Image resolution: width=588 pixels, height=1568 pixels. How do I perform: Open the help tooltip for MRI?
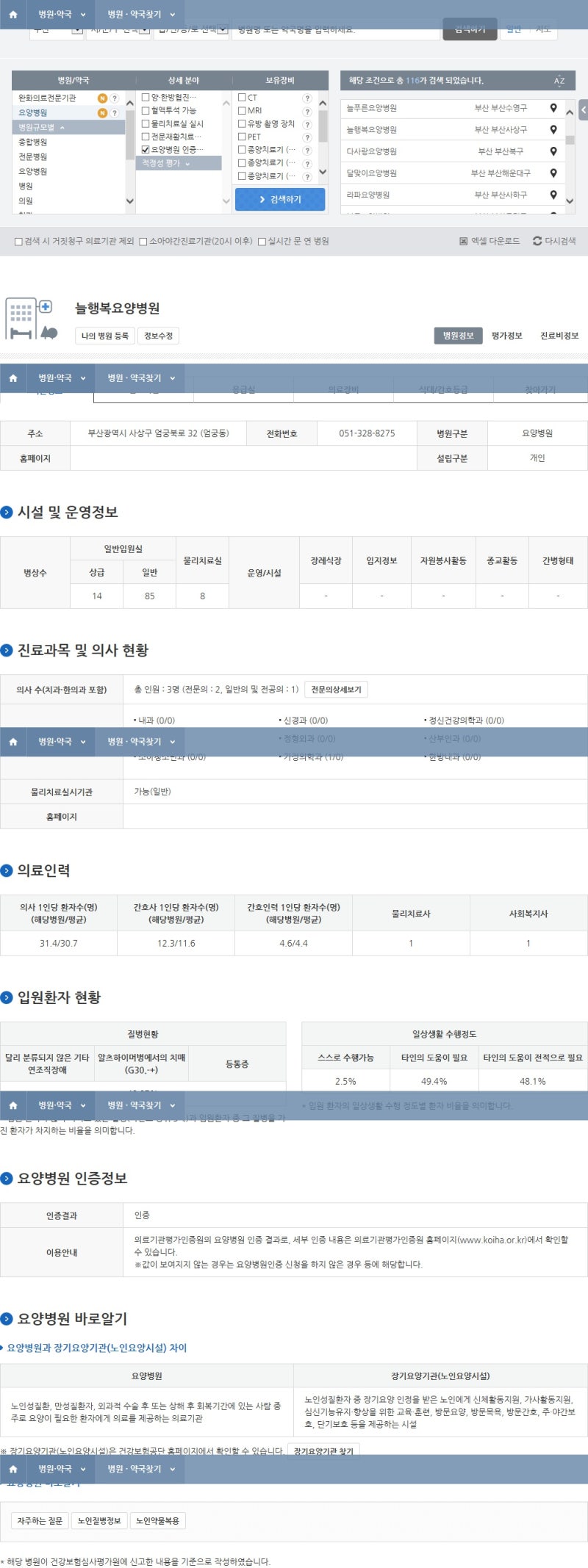307,111
